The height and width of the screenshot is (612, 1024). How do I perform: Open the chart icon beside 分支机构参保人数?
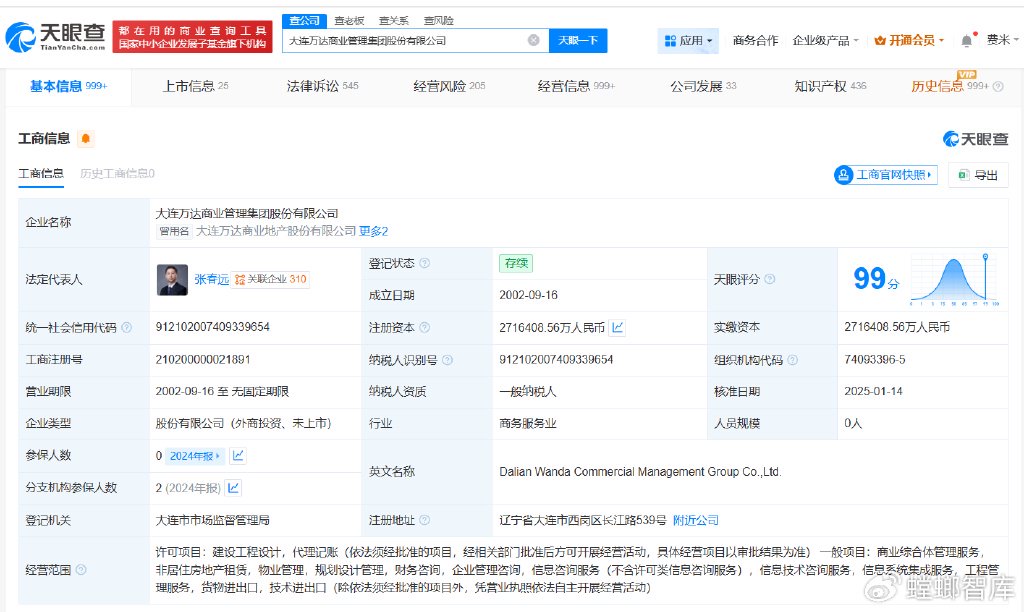pos(233,488)
